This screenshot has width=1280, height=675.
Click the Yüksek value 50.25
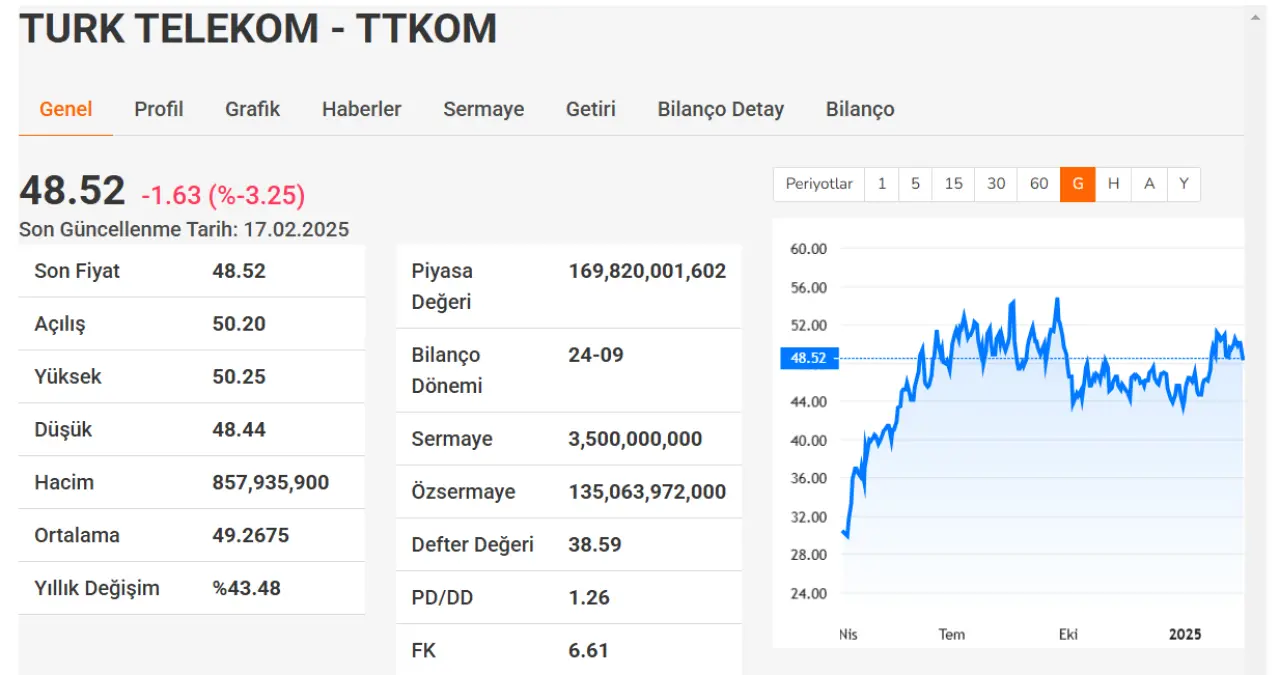239,377
